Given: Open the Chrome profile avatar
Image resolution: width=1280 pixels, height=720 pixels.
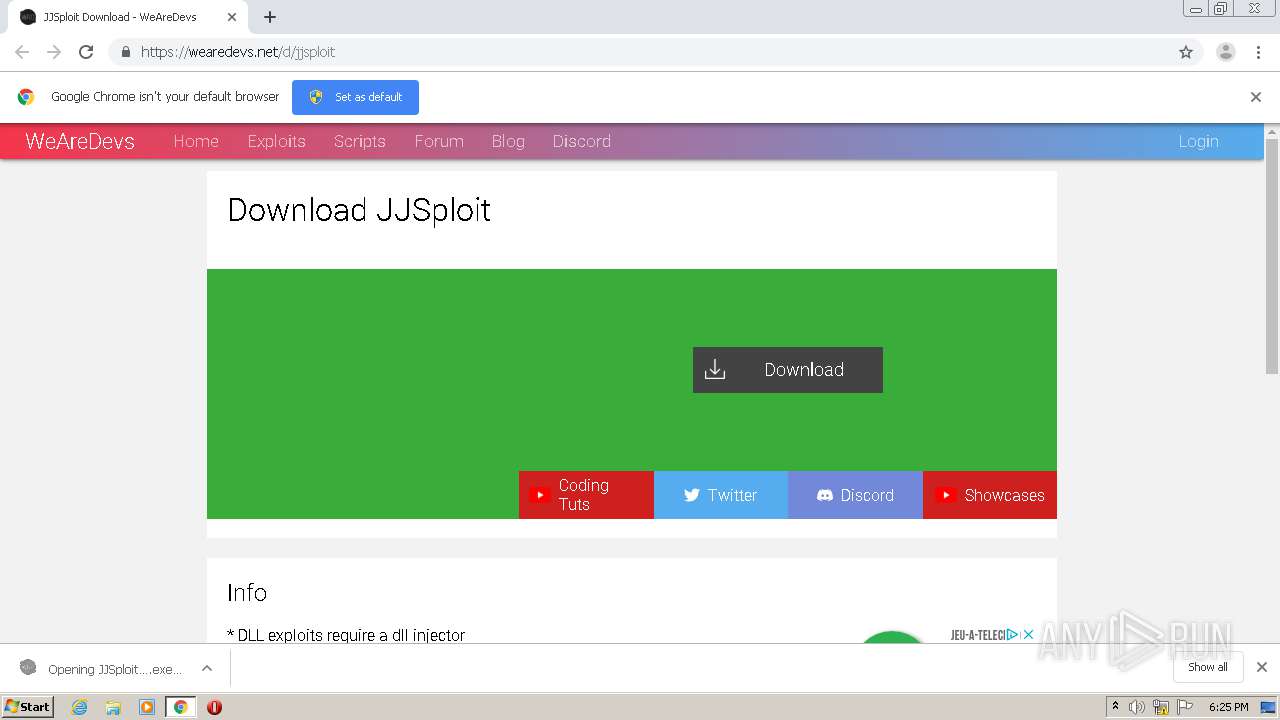Looking at the screenshot, I should (1226, 52).
